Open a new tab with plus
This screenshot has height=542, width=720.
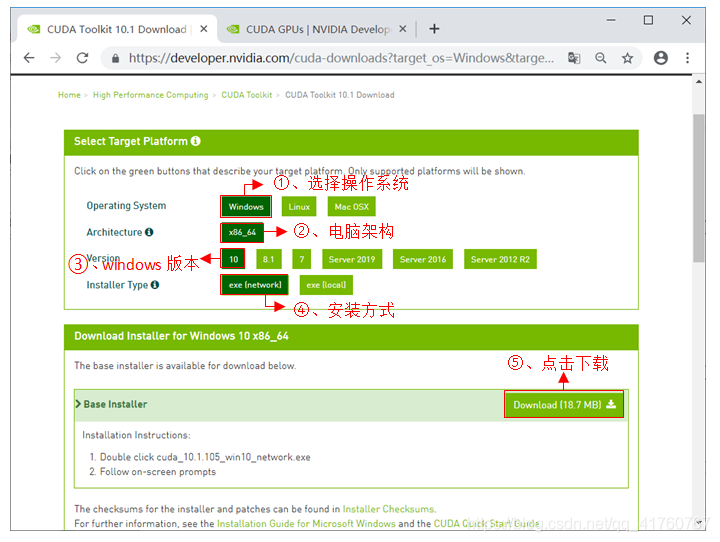434,29
